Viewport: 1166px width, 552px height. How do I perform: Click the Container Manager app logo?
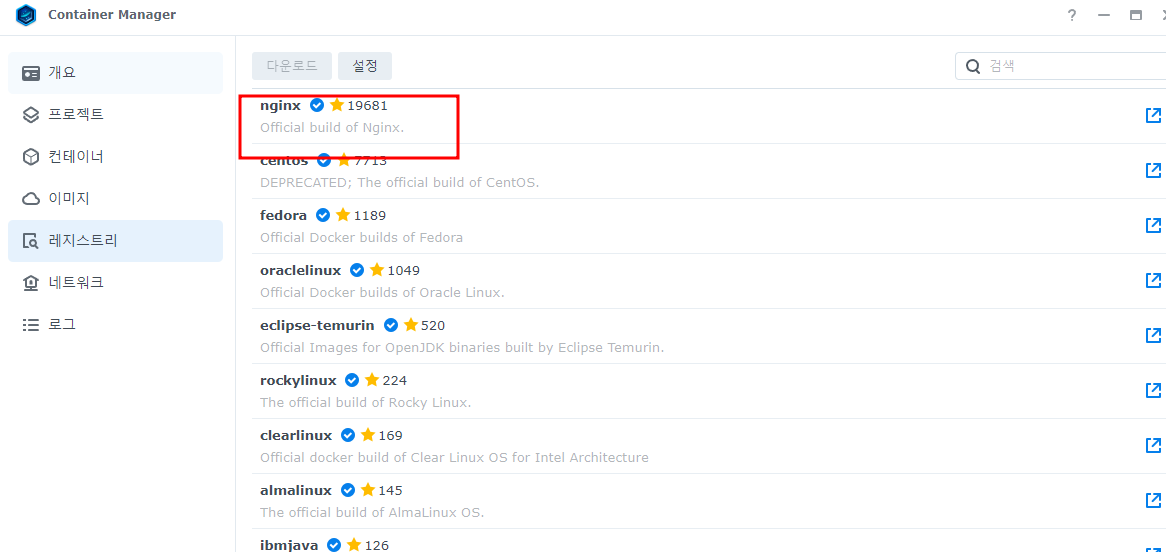click(x=26, y=15)
